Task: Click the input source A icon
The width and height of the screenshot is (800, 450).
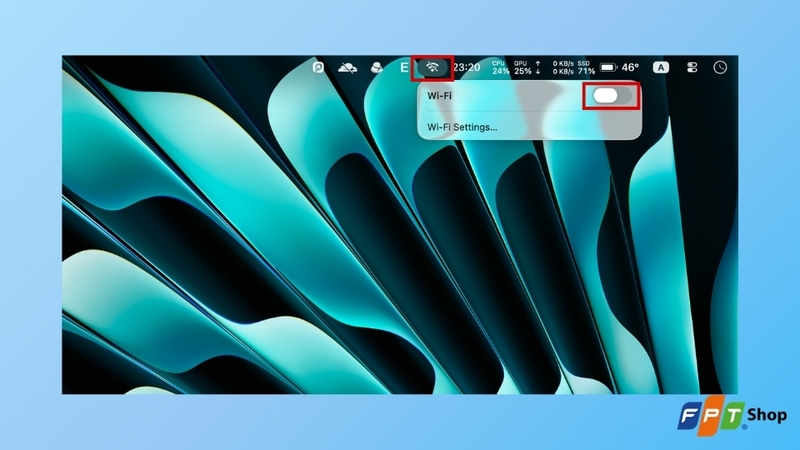Action: tap(661, 67)
